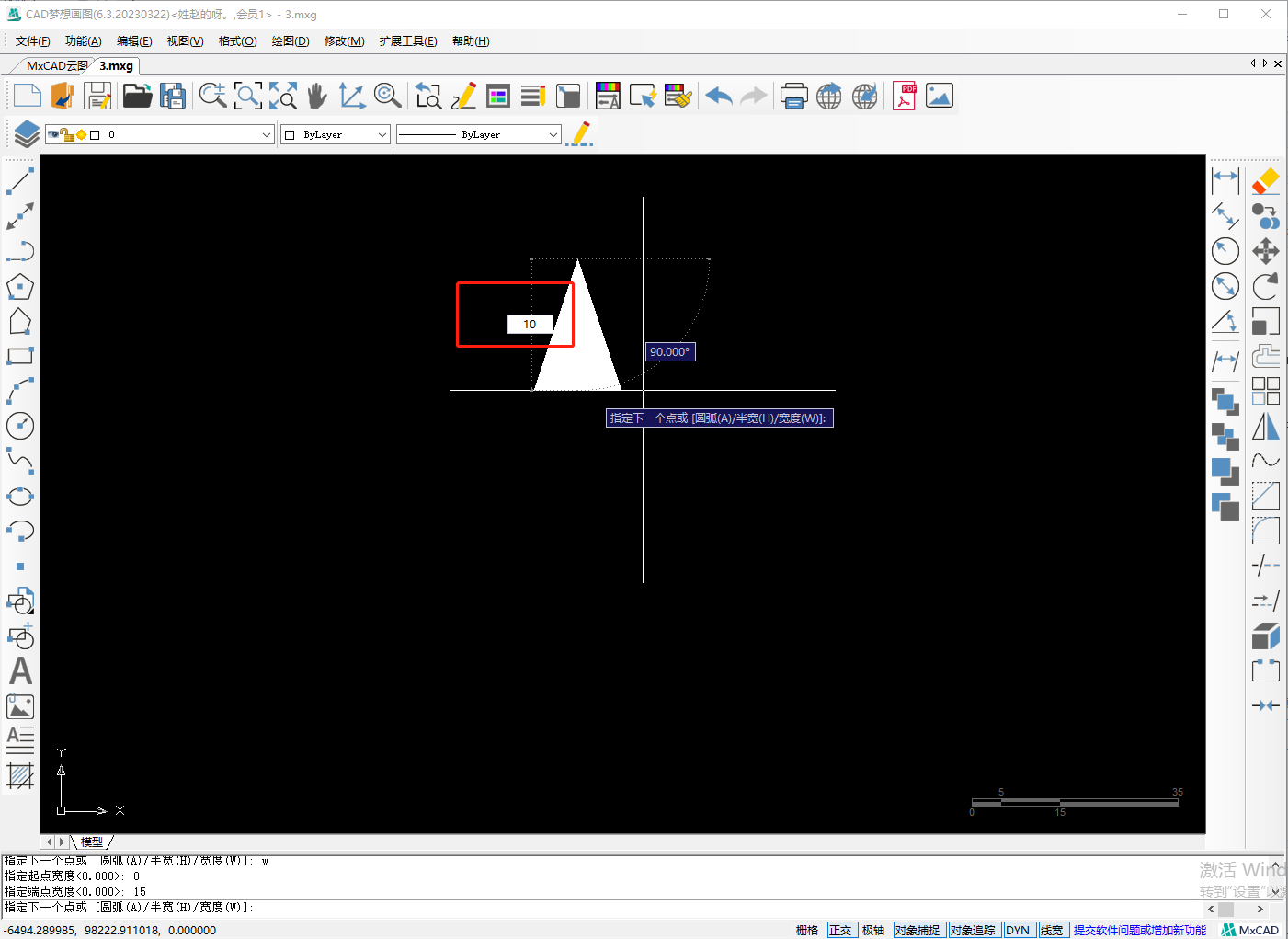Switch to the MxCAD云图 tab
Screen dimensions: 1288x939
55,66
